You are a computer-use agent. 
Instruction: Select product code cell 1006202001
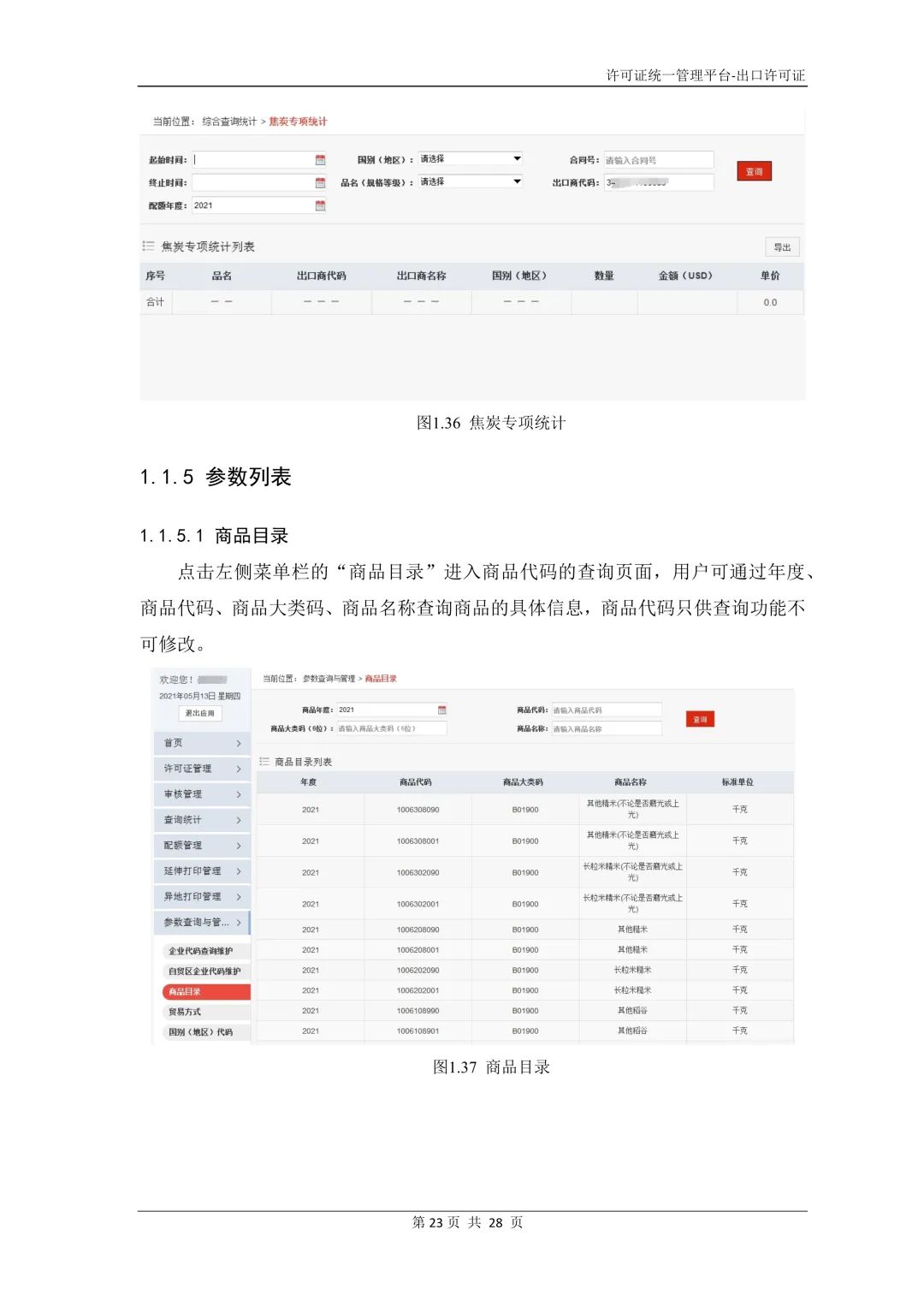click(418, 990)
